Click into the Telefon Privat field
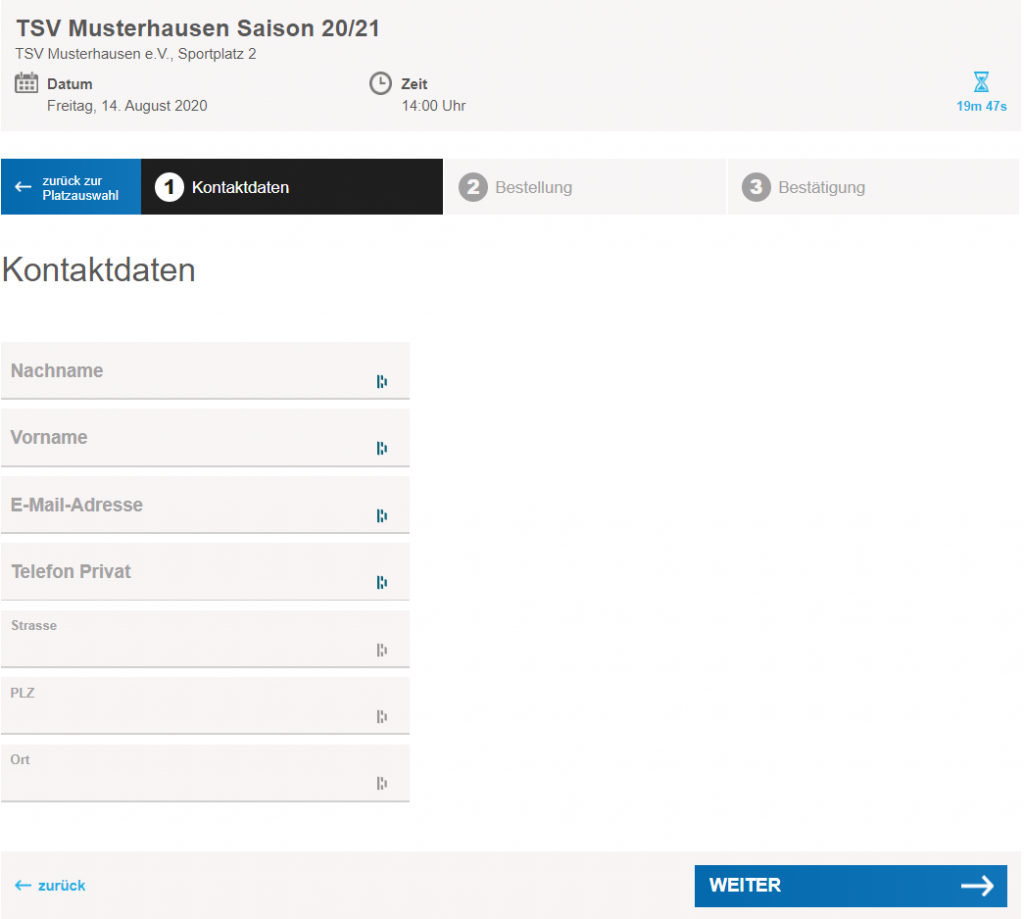Image resolution: width=1024 pixels, height=919 pixels. pos(190,572)
